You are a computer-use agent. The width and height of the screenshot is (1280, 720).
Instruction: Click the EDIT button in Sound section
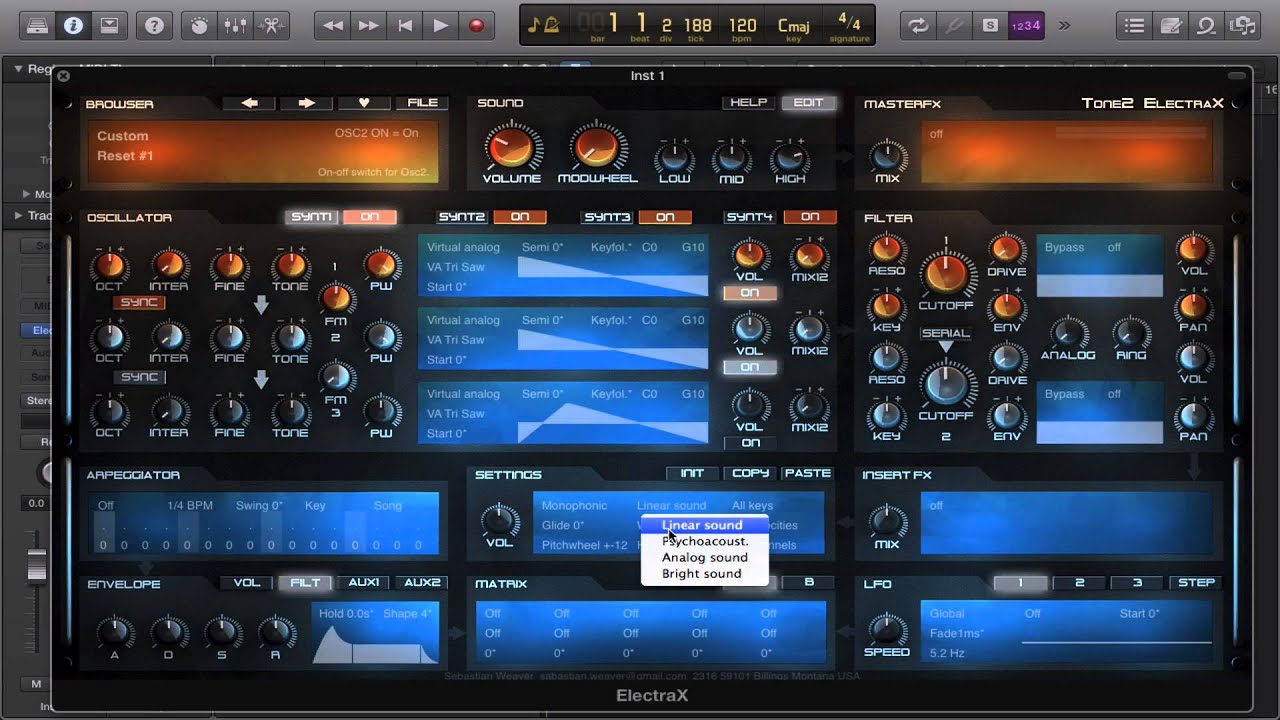[x=808, y=102]
